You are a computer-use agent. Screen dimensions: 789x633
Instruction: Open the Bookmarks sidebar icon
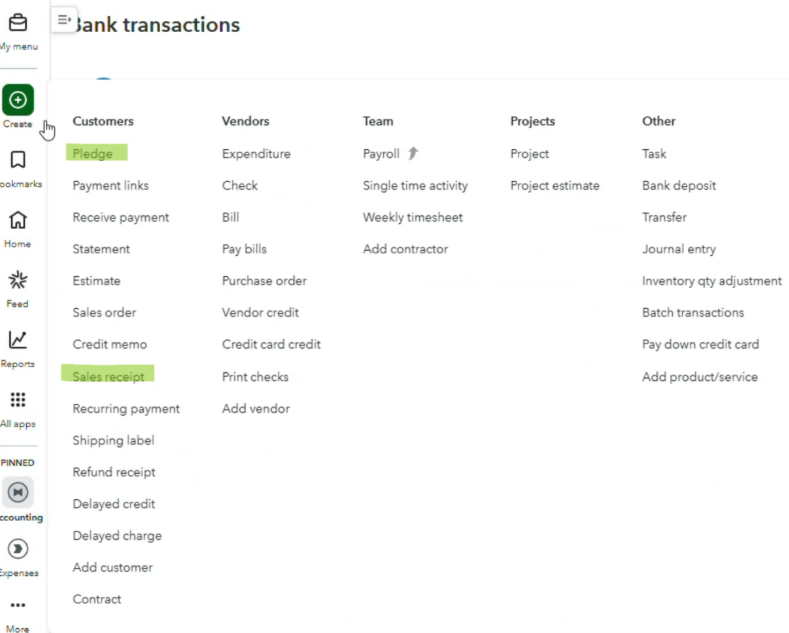(x=18, y=160)
